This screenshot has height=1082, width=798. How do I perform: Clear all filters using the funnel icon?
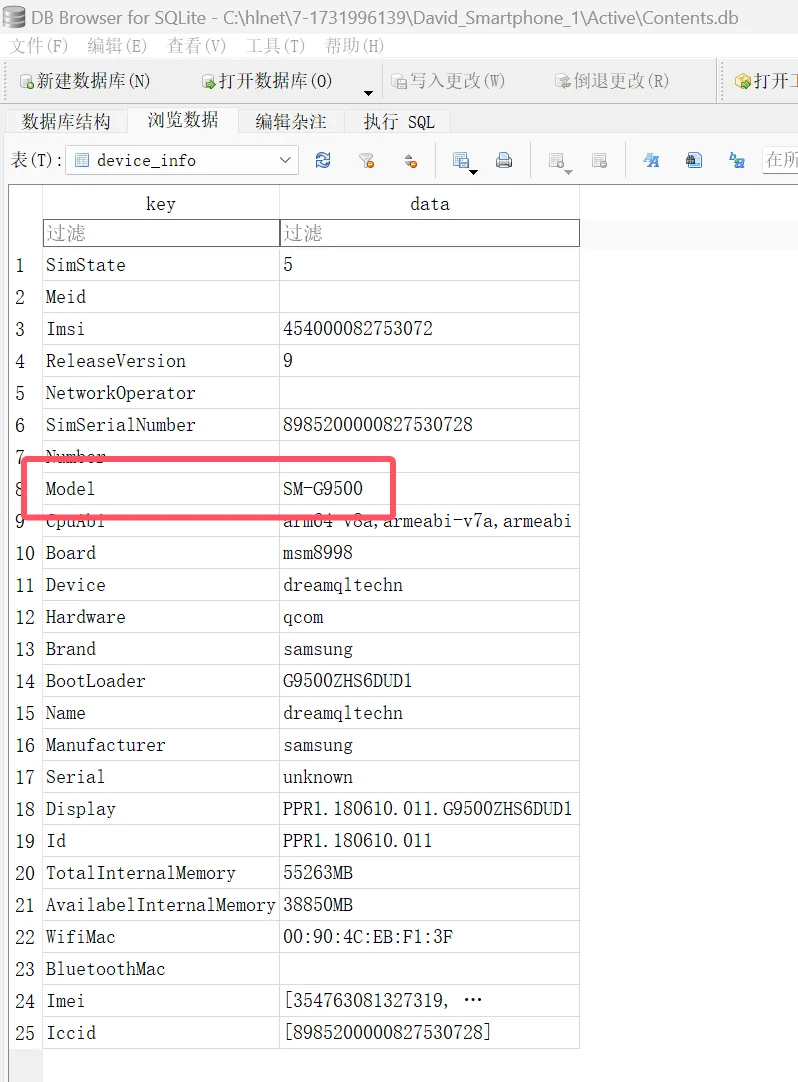click(367, 161)
